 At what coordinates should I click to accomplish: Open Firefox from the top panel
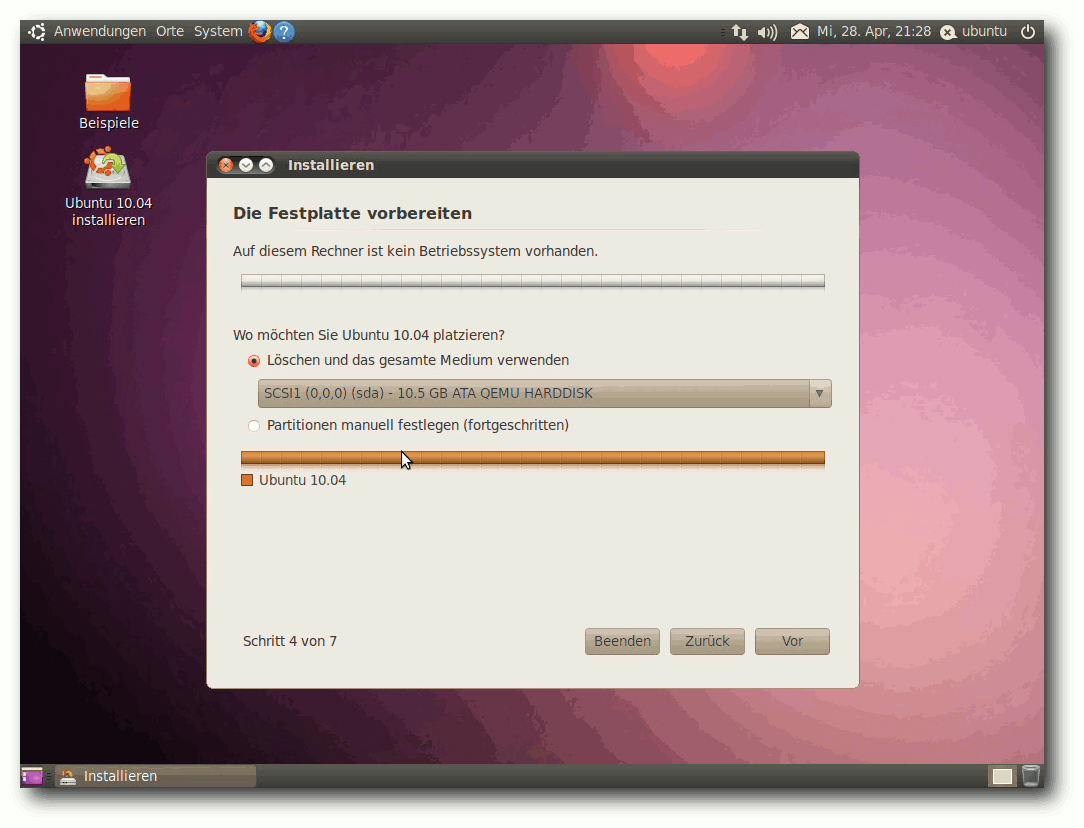260,32
